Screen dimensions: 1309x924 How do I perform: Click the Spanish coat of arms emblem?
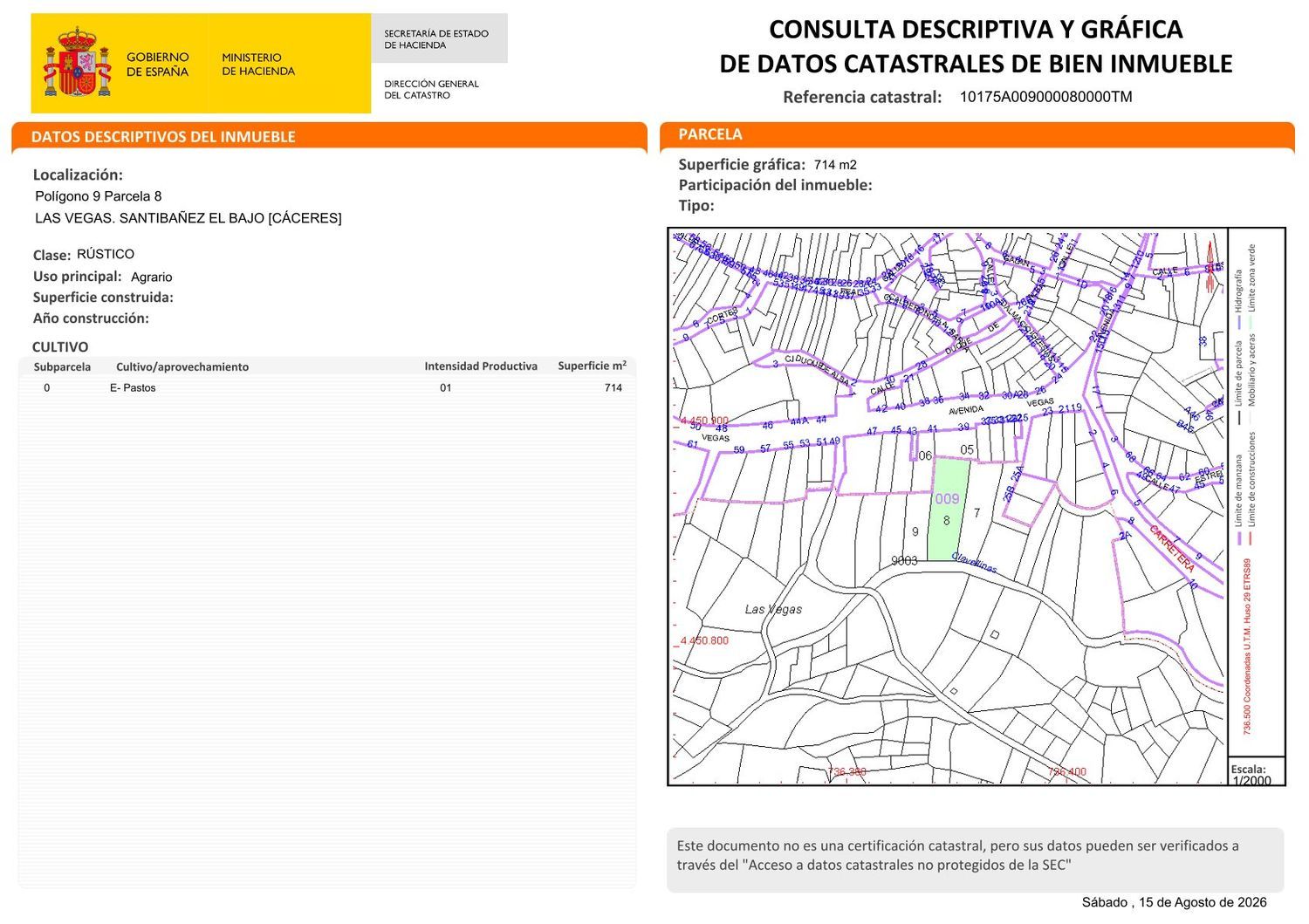78,62
